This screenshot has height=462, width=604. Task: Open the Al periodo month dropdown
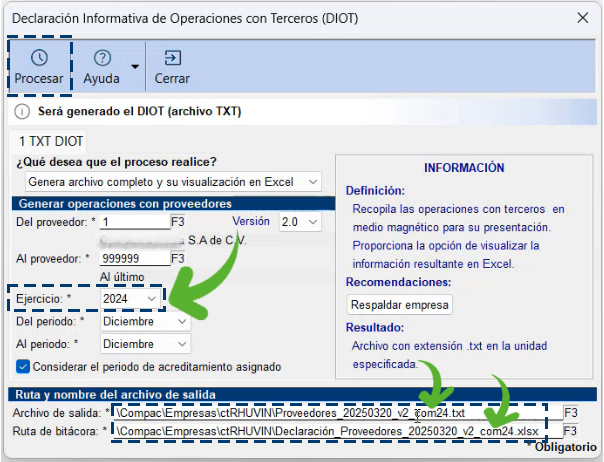(145, 344)
